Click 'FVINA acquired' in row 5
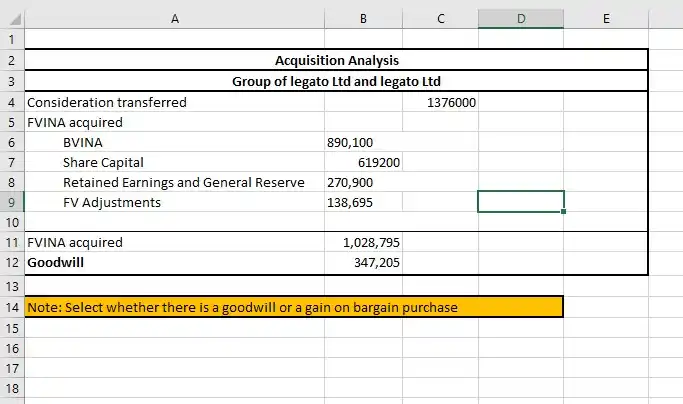This screenshot has width=683, height=404. [175, 122]
